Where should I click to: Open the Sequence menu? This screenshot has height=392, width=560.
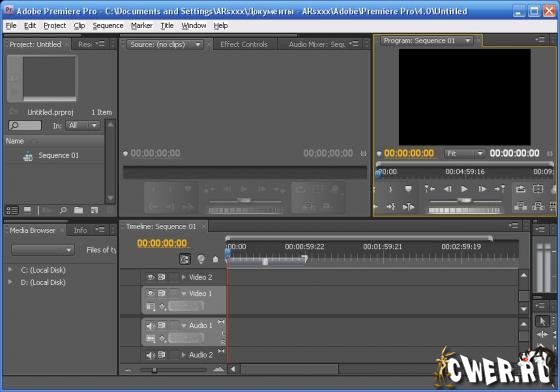pos(108,26)
